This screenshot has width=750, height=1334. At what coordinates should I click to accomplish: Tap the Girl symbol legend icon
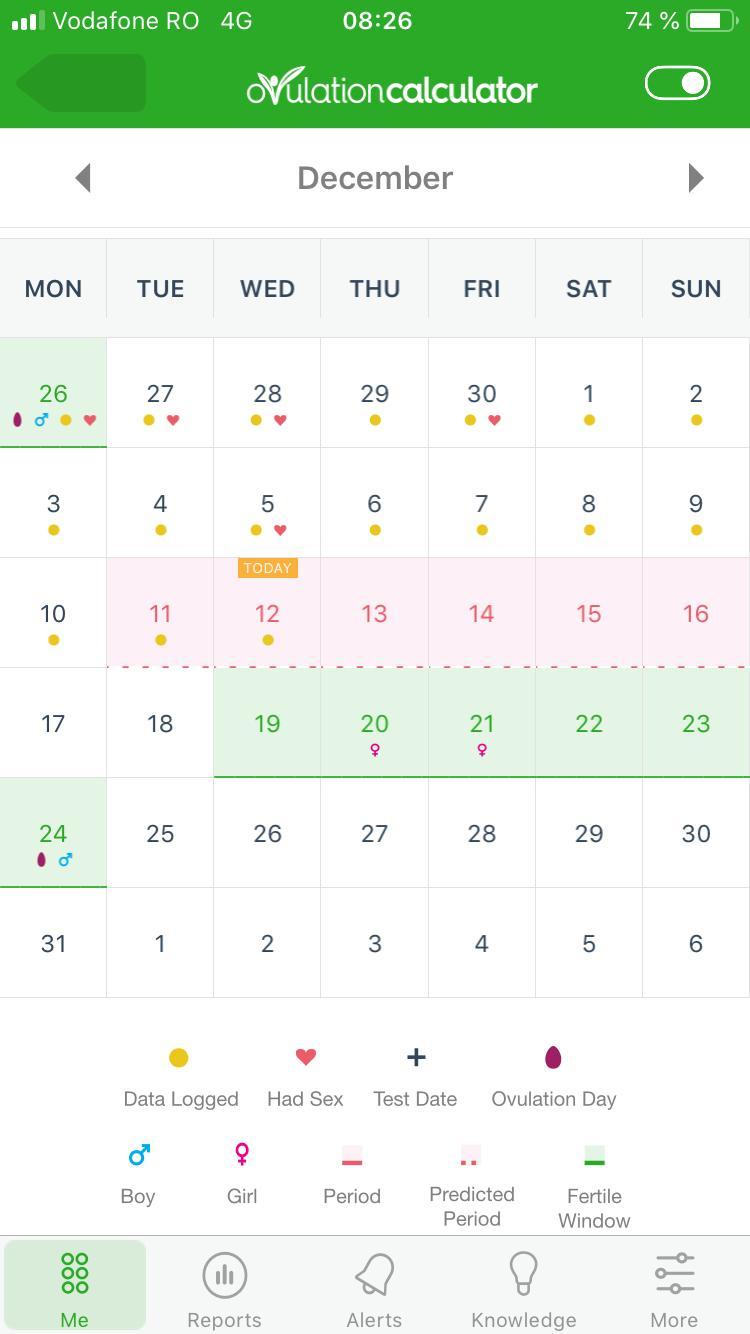point(242,1155)
